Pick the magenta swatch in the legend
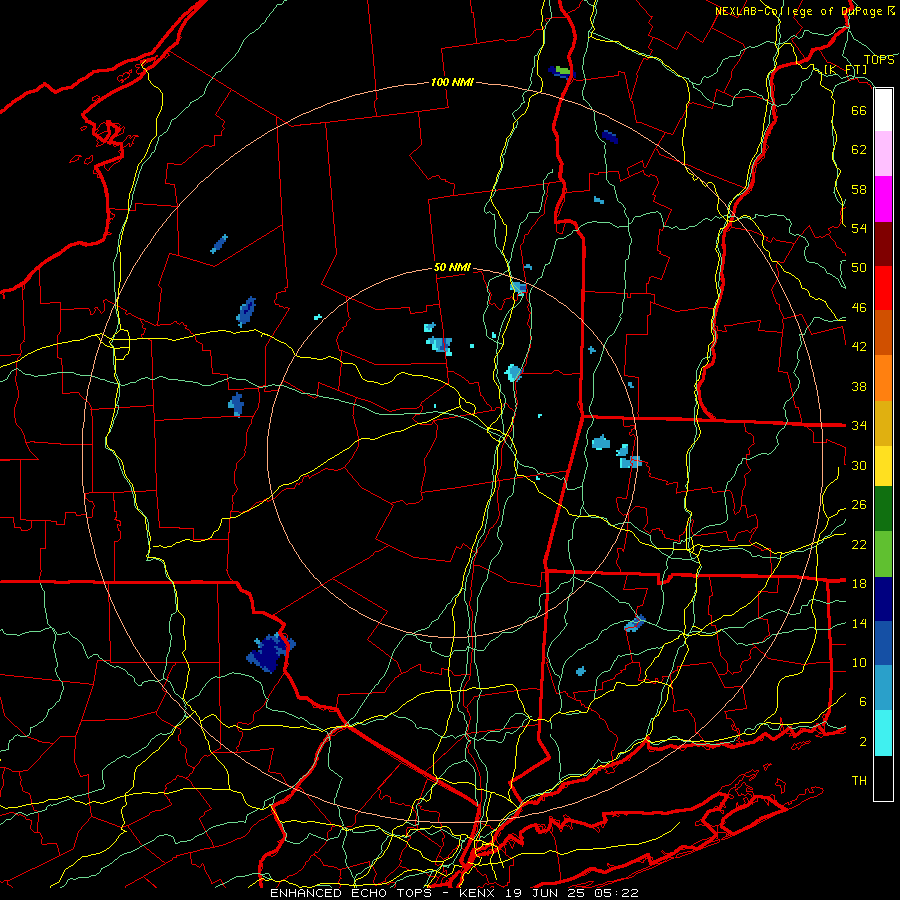Image resolution: width=900 pixels, height=900 pixels. click(883, 199)
